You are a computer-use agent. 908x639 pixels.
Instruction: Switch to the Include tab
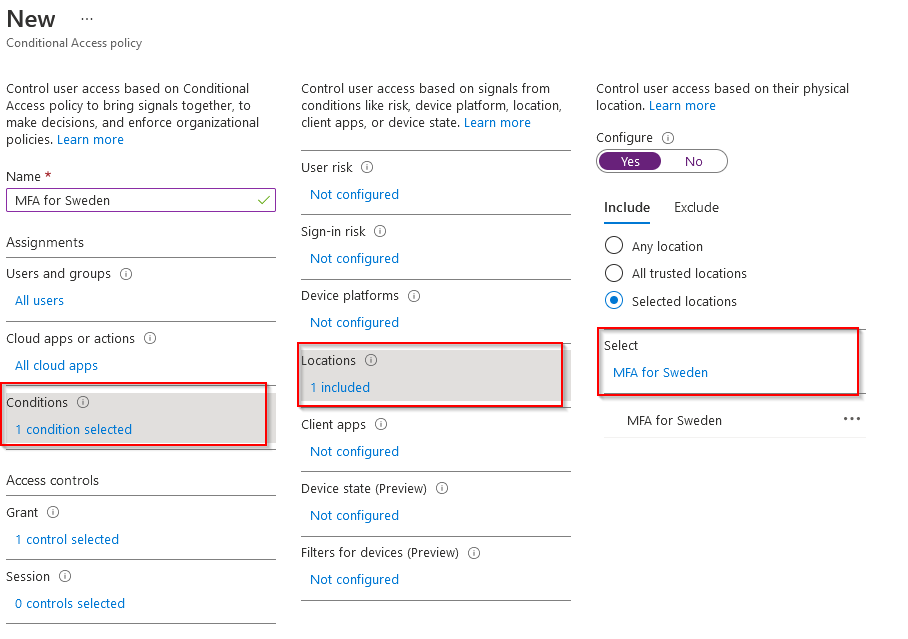click(x=627, y=208)
